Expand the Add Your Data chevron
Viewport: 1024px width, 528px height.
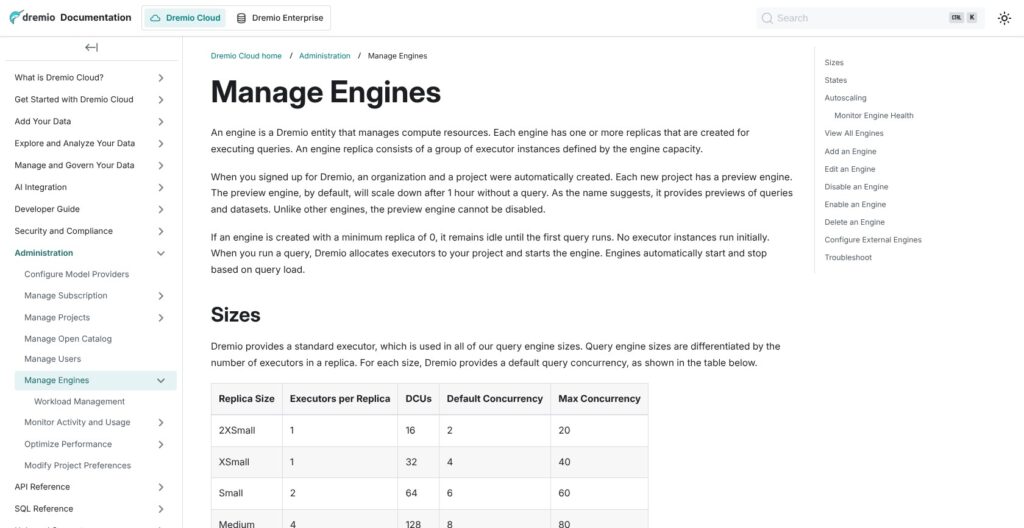161,122
